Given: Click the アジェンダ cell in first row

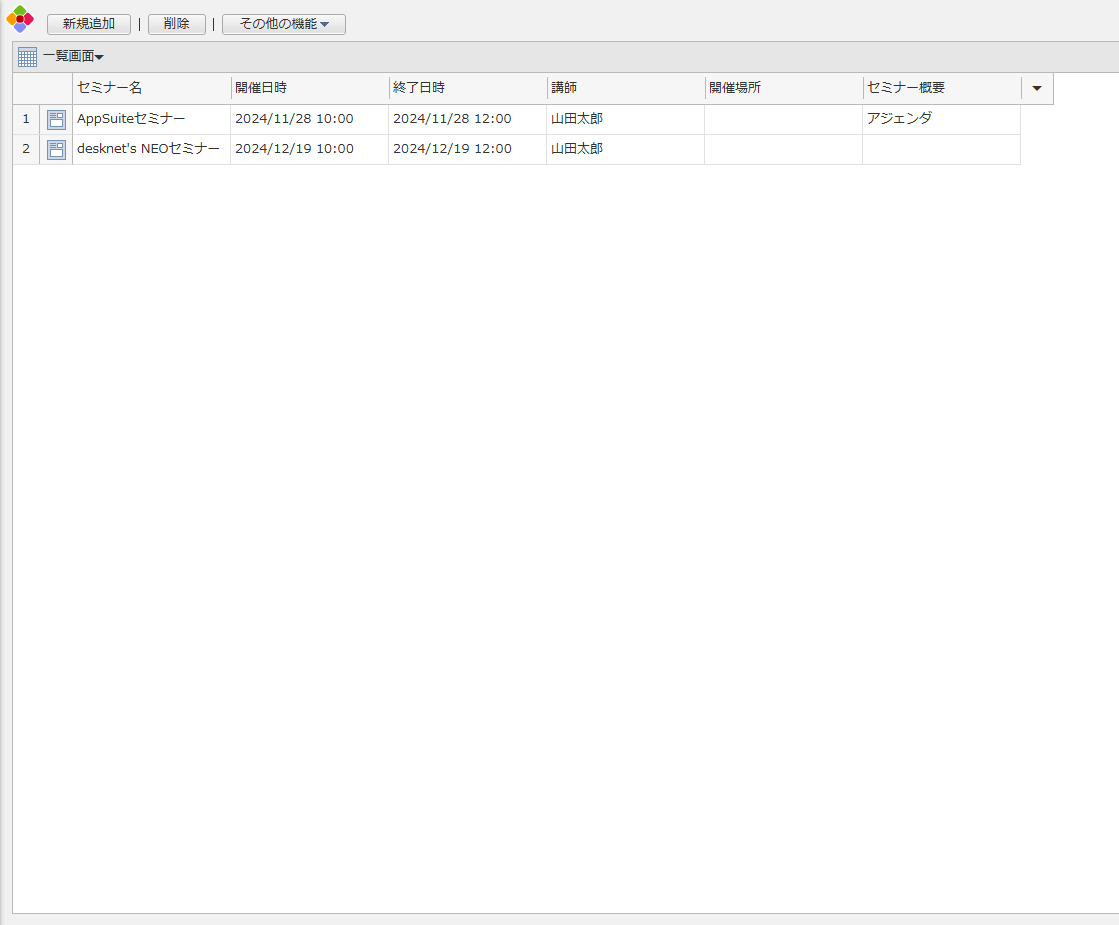Looking at the screenshot, I should pyautogui.click(x=899, y=119).
